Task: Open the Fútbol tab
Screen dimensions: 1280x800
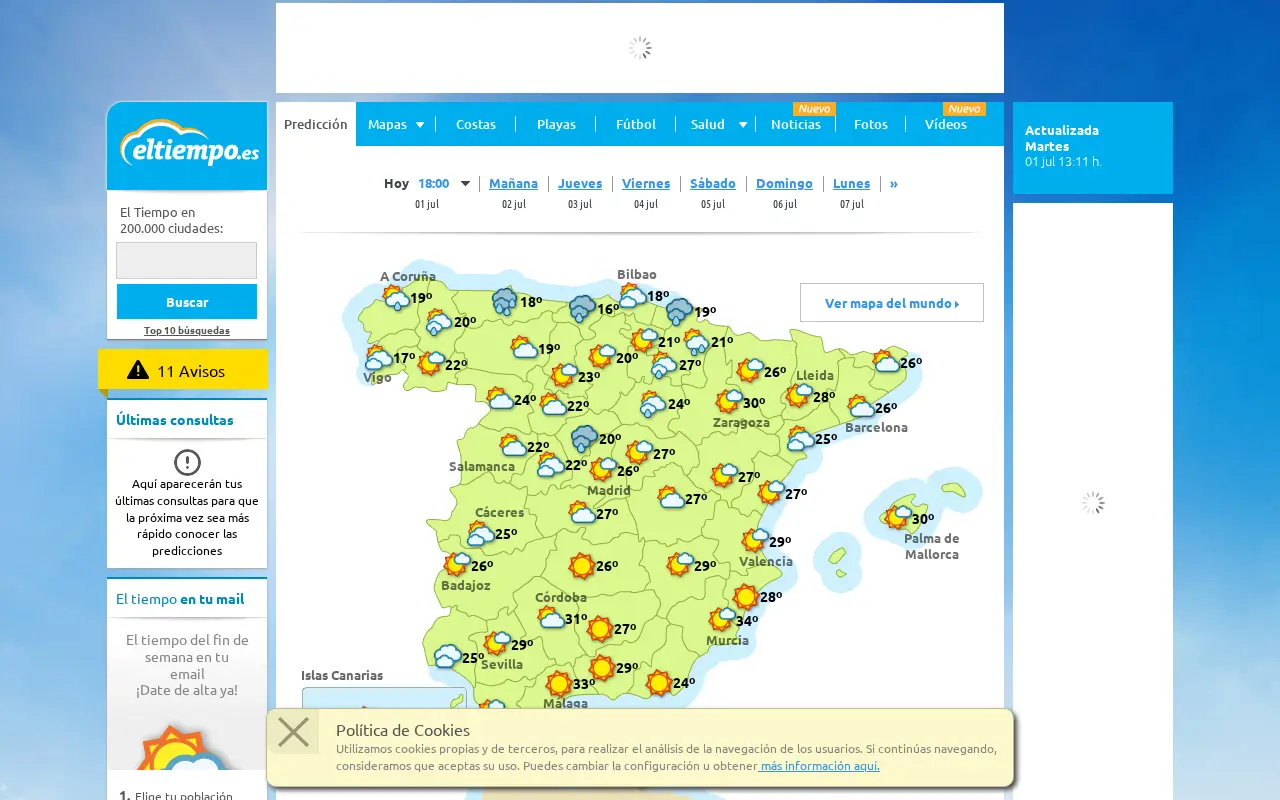Action: (x=636, y=124)
